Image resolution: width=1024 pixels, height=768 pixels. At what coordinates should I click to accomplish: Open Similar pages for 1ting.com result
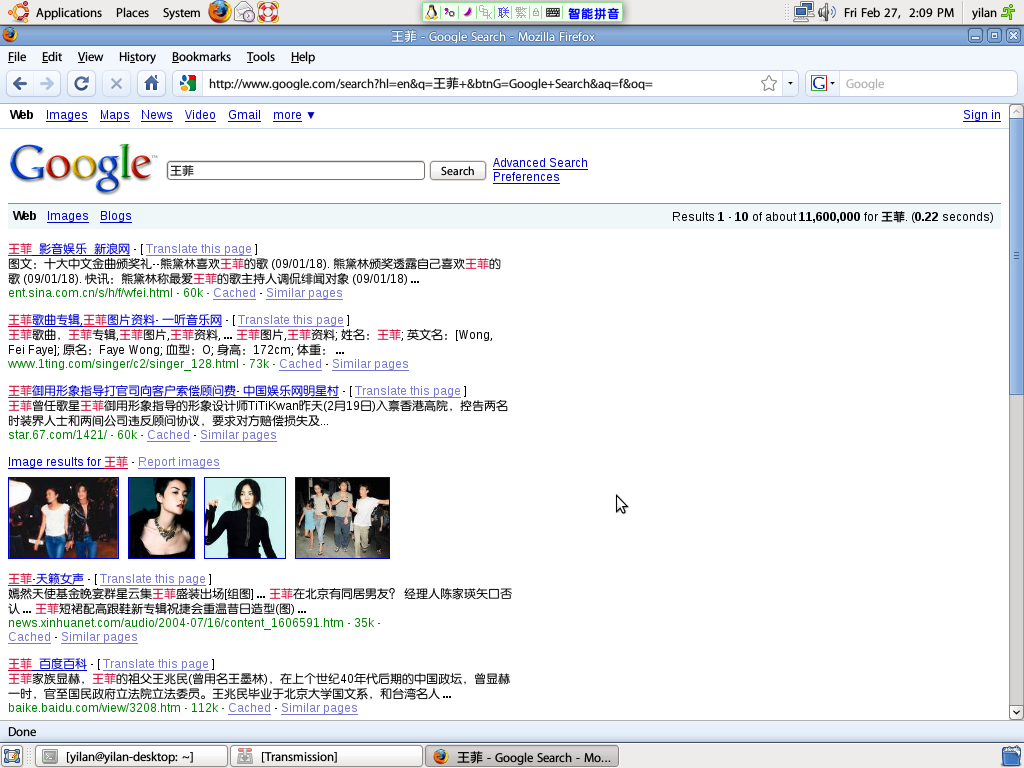coord(370,364)
